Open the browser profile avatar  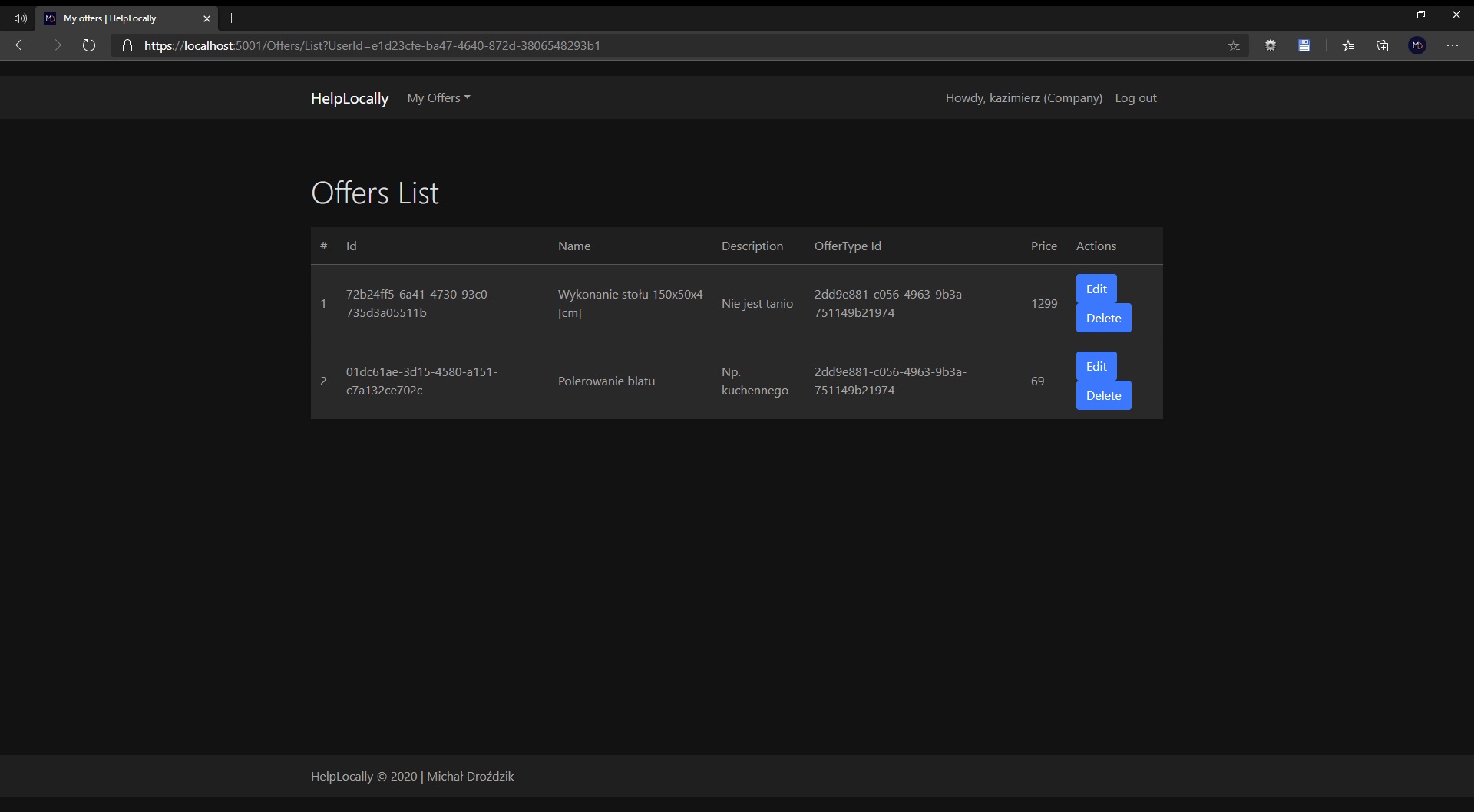(x=1417, y=45)
